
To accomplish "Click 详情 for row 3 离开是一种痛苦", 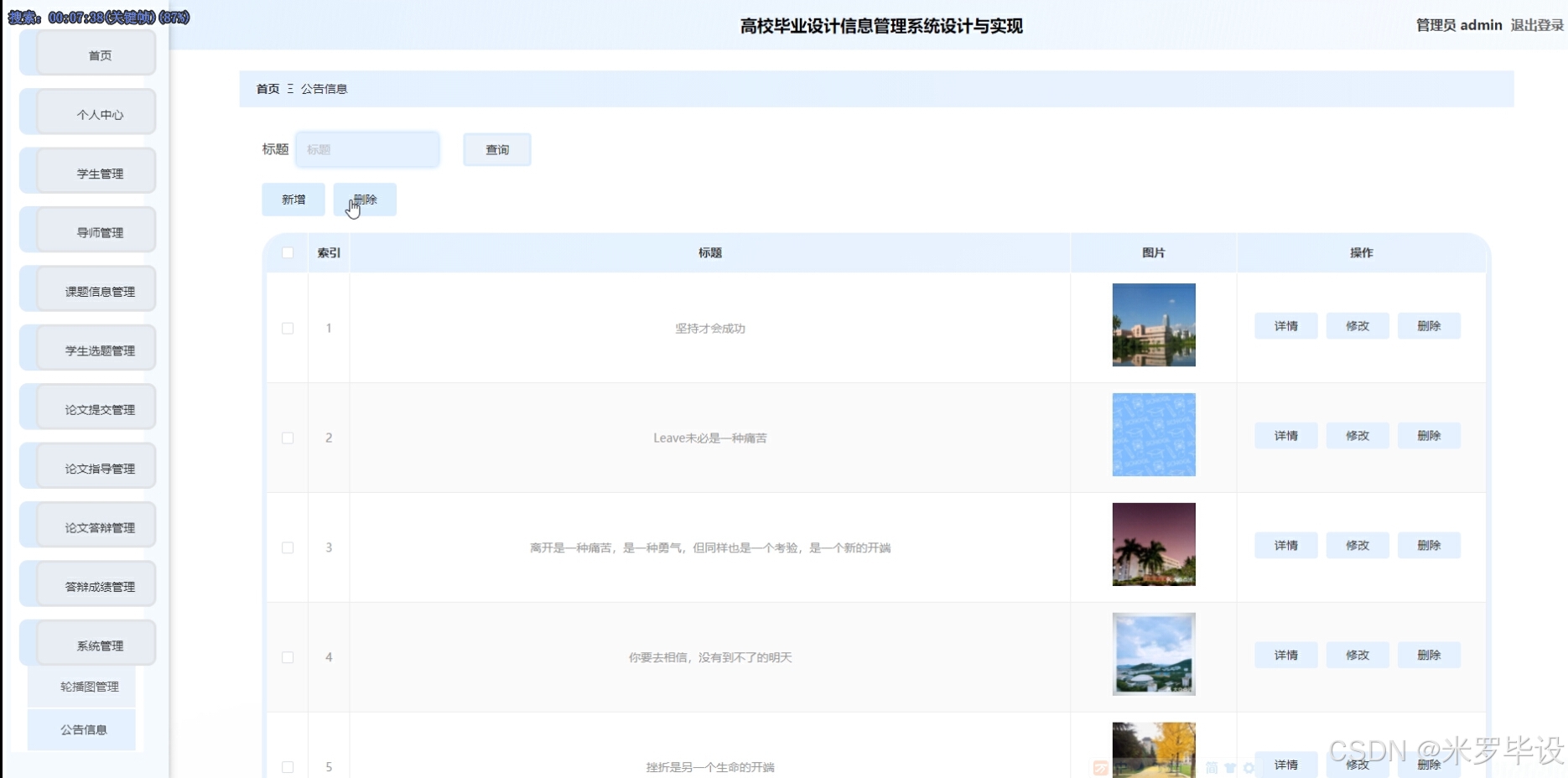I will pyautogui.click(x=1286, y=546).
